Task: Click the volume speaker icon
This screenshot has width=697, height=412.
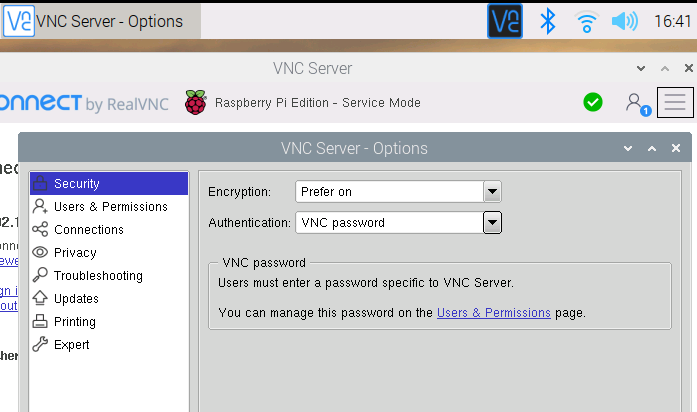Action: 624,21
